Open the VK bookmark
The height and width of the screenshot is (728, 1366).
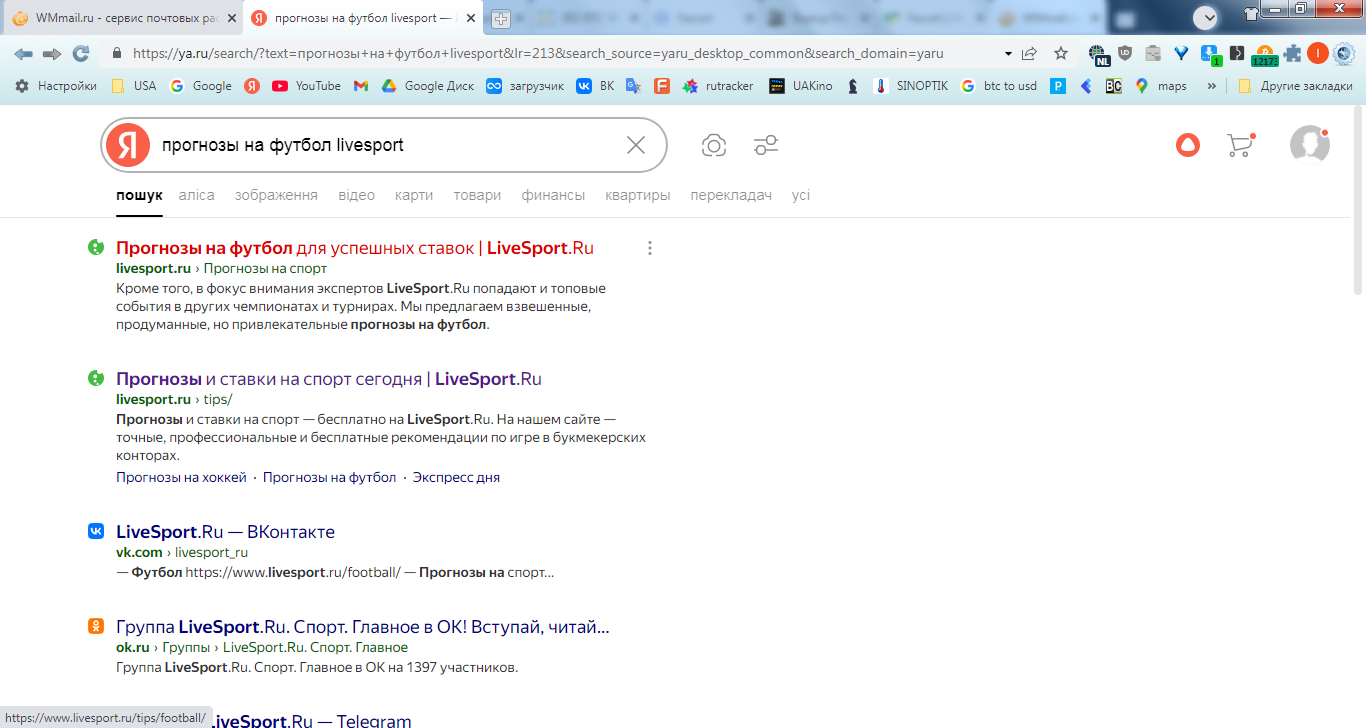click(x=595, y=86)
